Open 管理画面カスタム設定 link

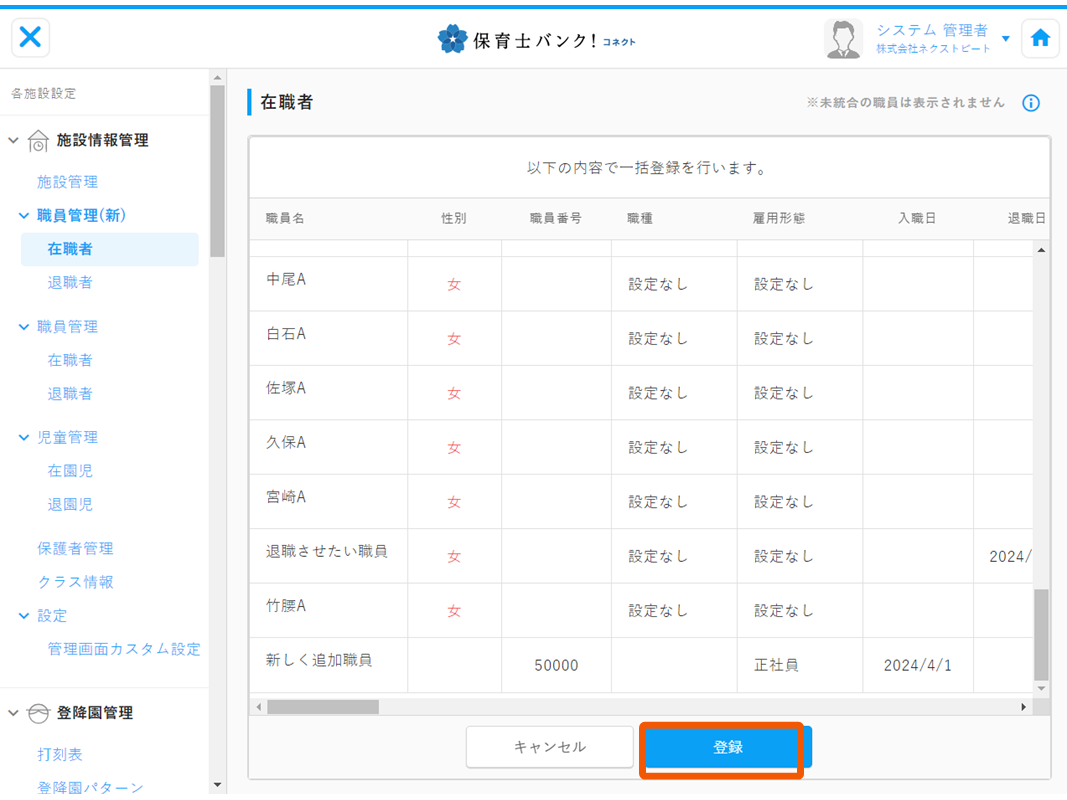pyautogui.click(x=124, y=649)
